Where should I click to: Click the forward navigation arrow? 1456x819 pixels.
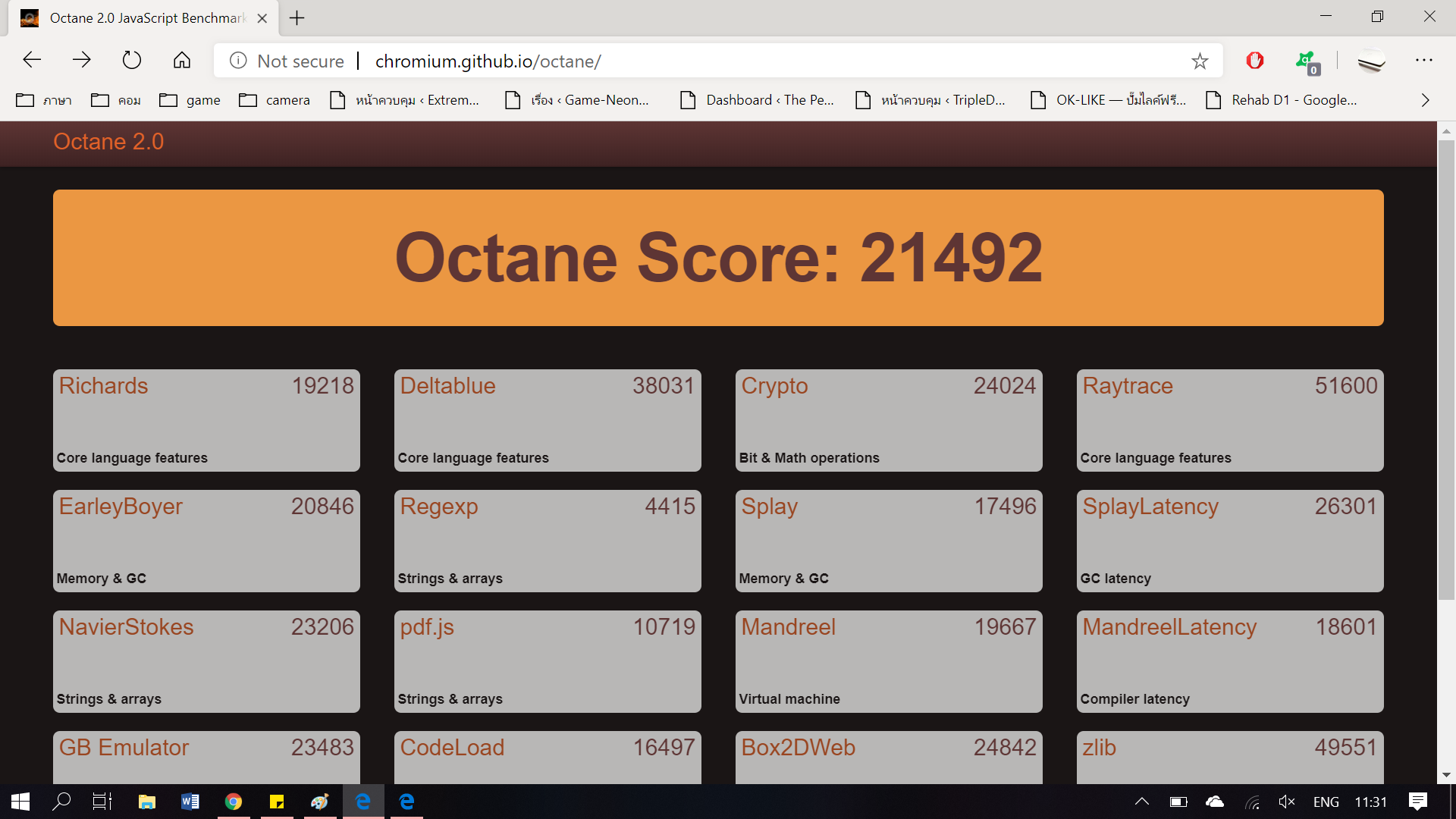point(82,61)
